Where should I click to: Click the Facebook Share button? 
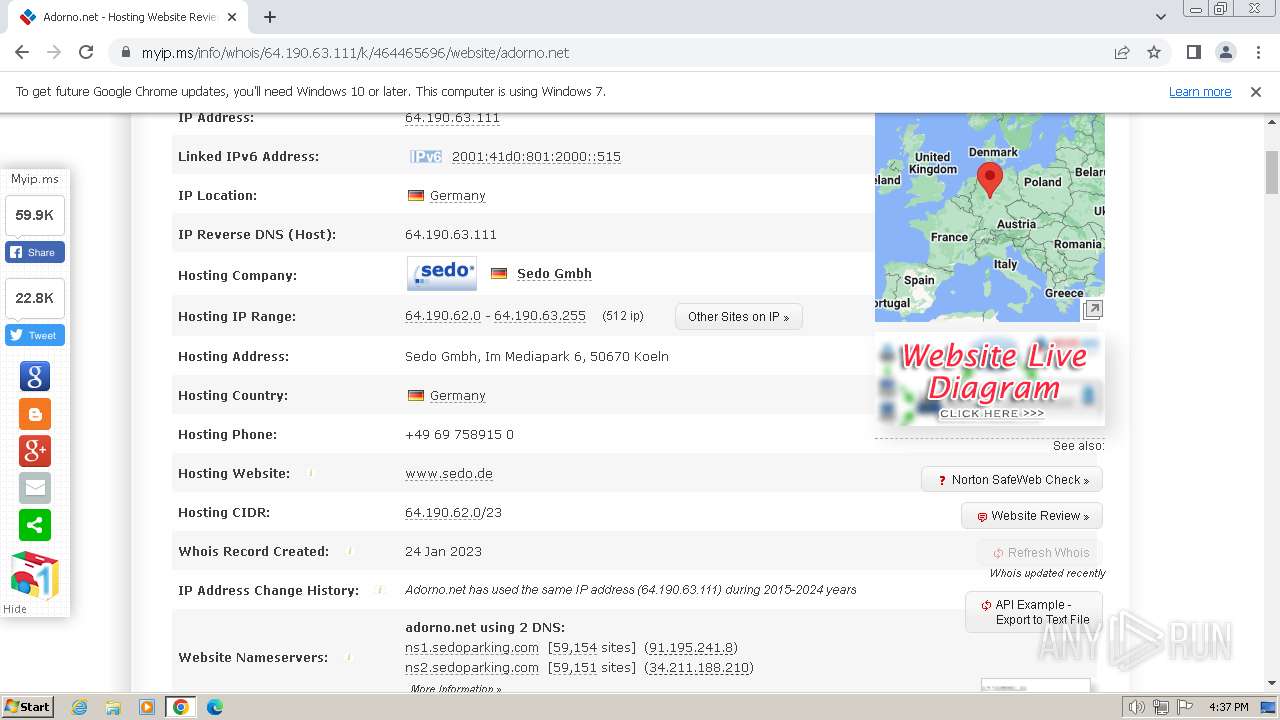click(35, 252)
